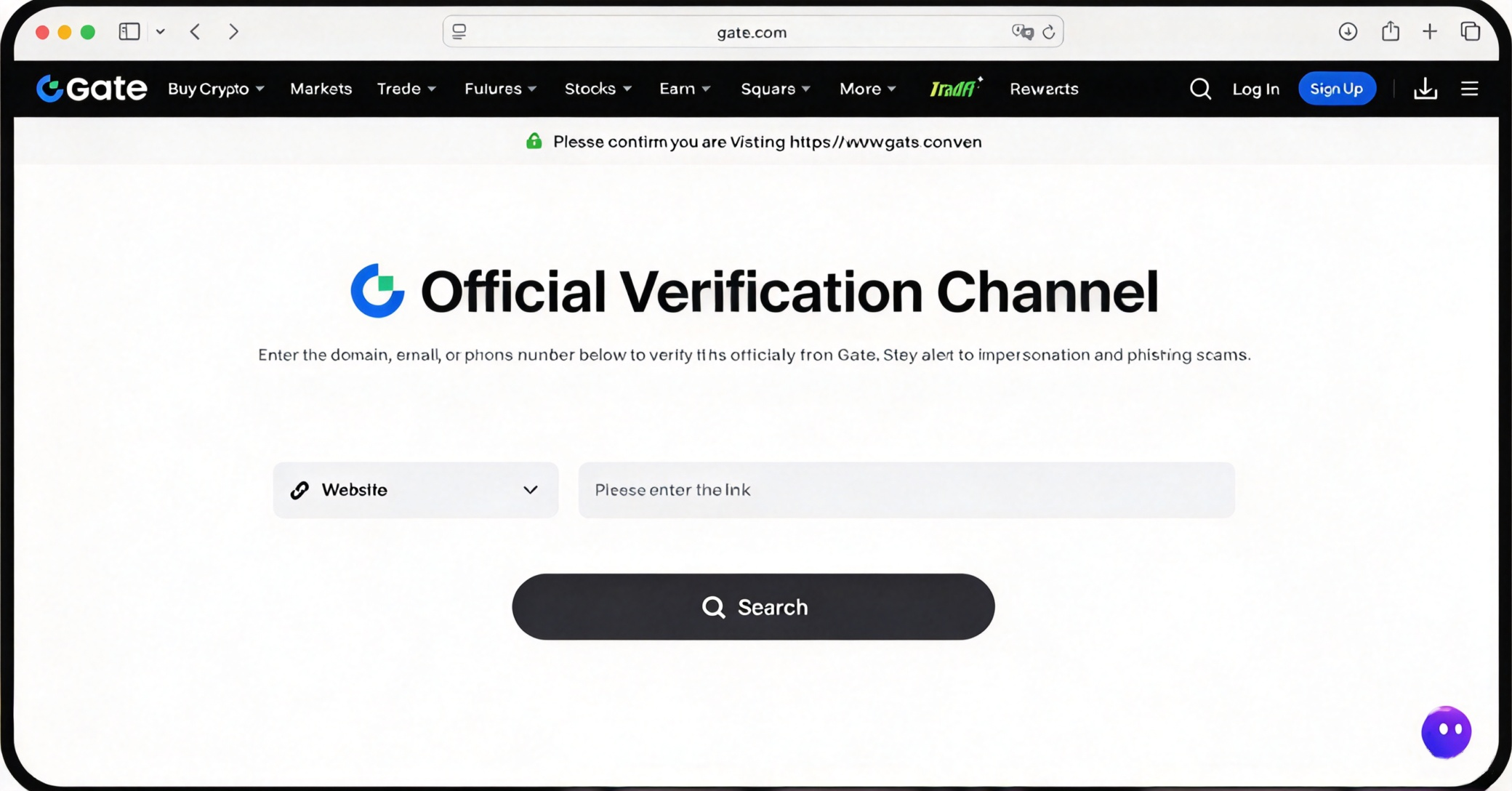Show the tab overview icon
The width and height of the screenshot is (1512, 791).
[x=1471, y=31]
